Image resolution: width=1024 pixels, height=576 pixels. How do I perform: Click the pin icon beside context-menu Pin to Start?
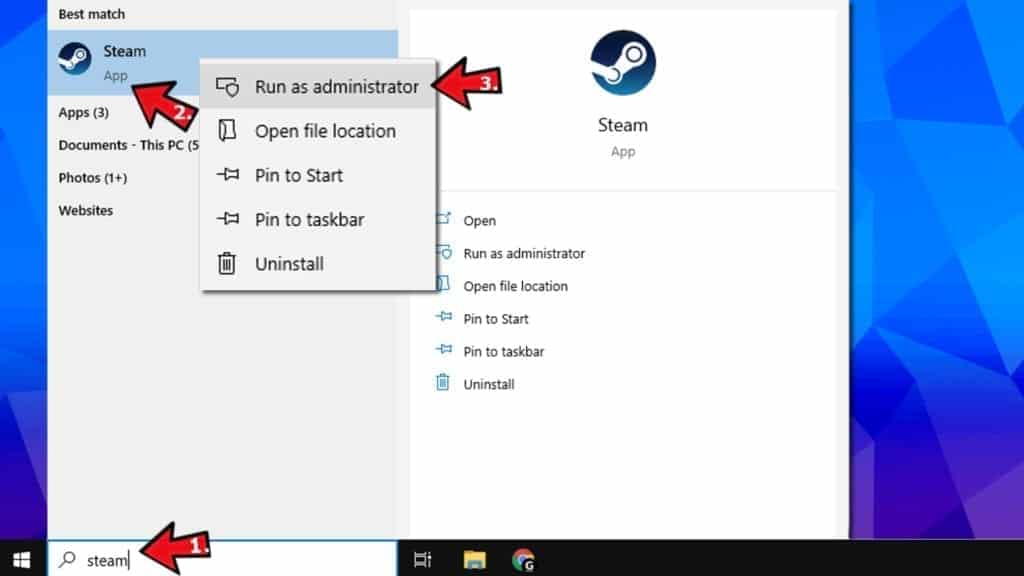[228, 174]
